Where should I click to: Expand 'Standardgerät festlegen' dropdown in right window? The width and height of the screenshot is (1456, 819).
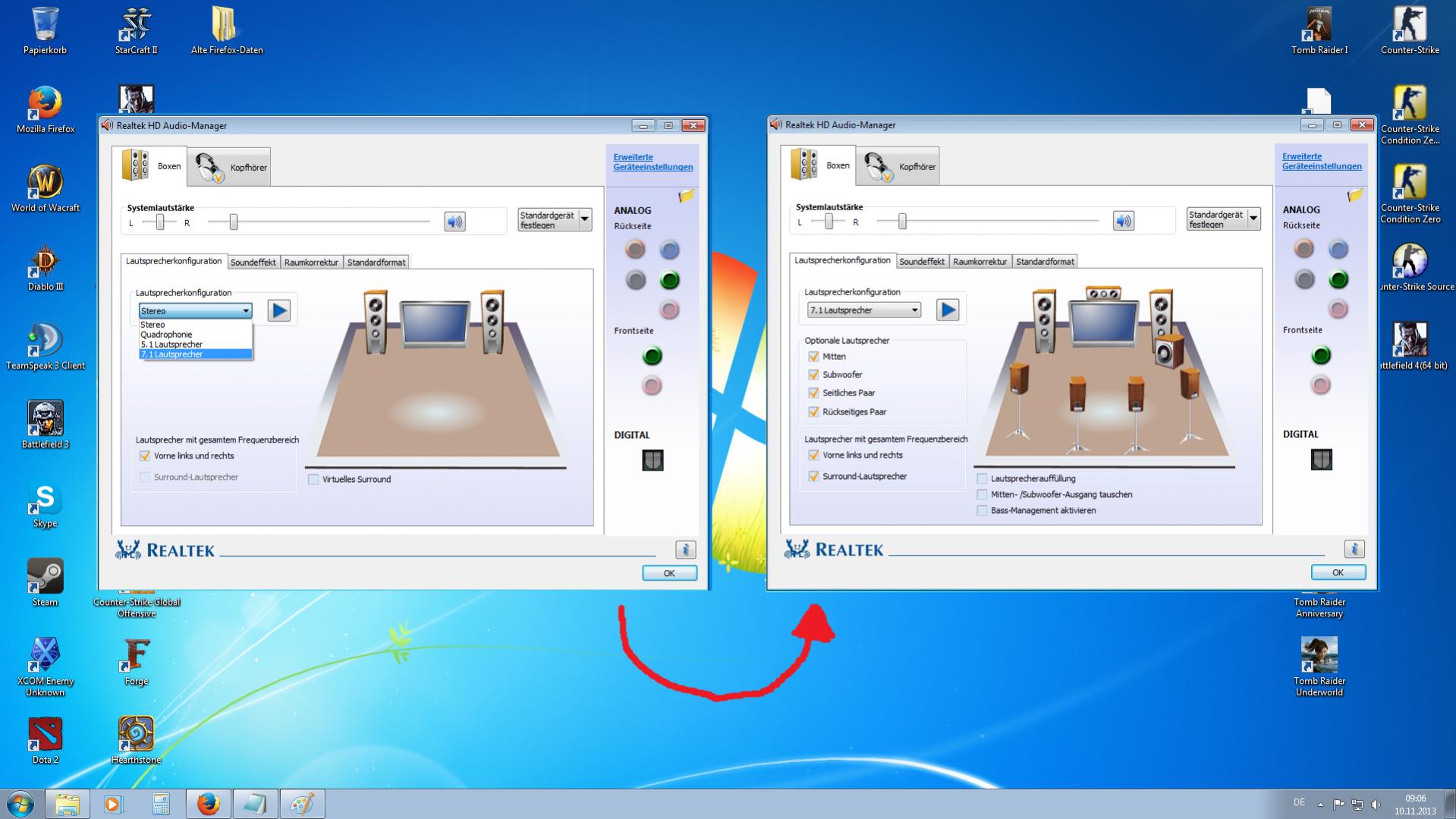pos(1253,219)
